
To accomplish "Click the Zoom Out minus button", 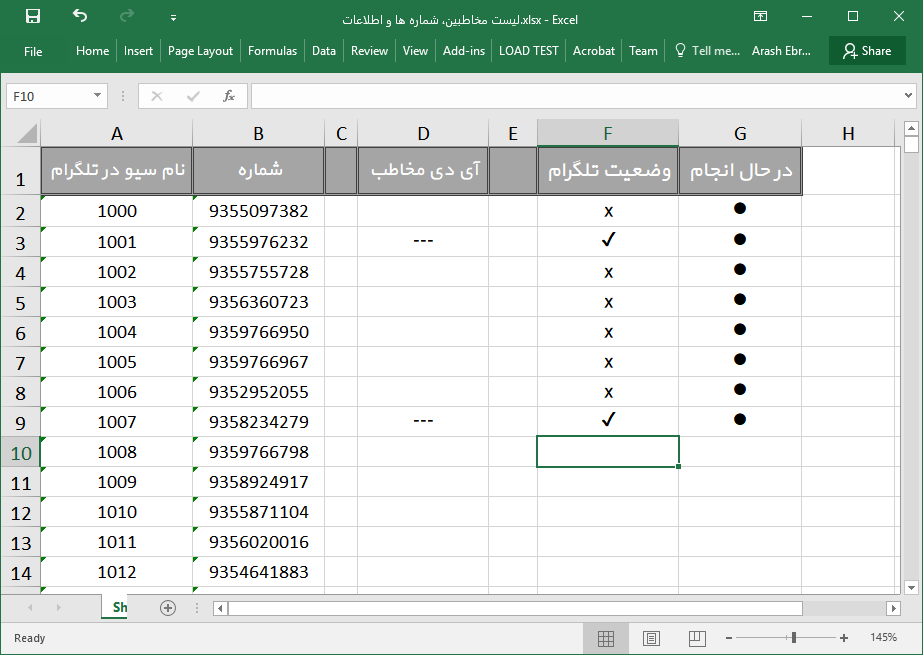I will pyautogui.click(x=729, y=638).
